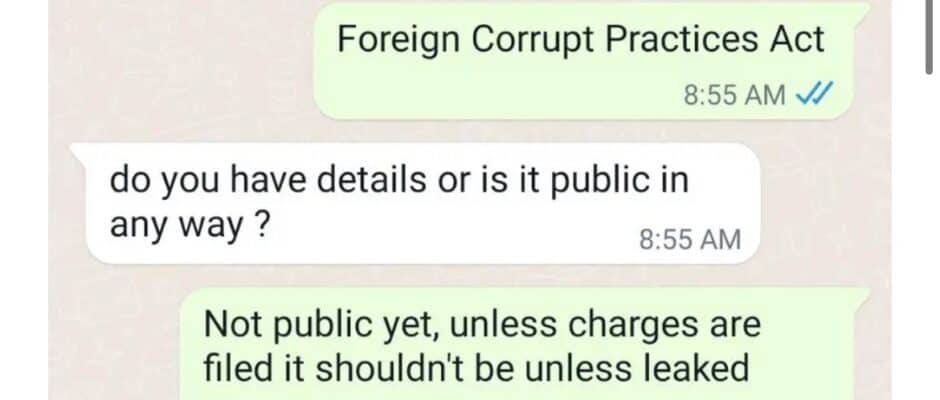
Task: Click the empty wallpaper left of the bottom message
Action: 114,344
